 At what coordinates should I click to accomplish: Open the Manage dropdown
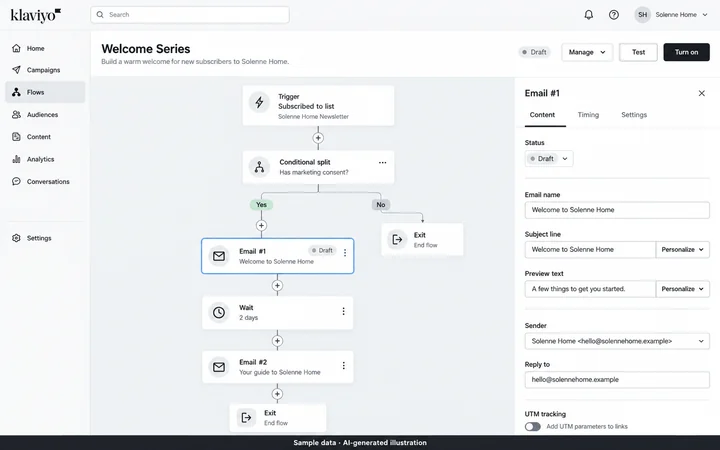(x=587, y=52)
